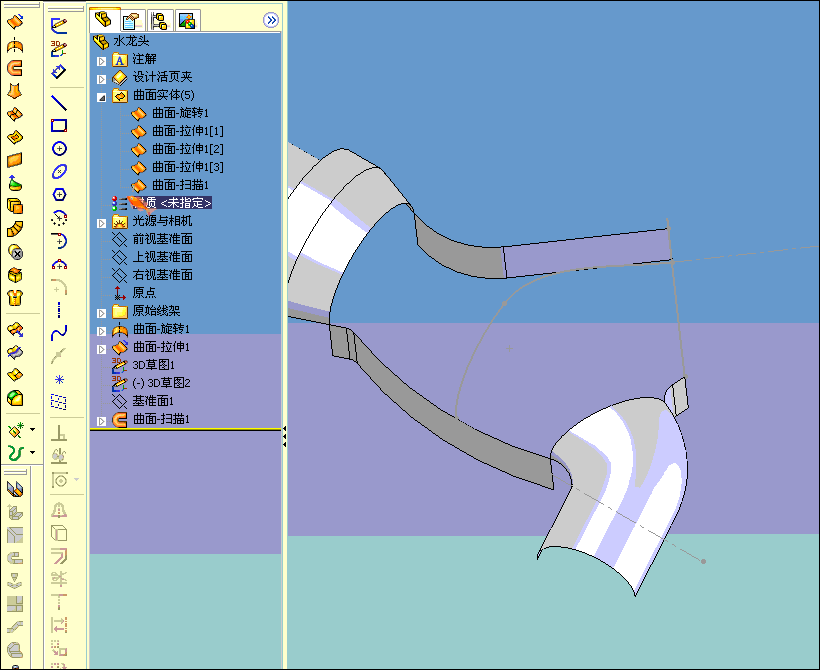
Task: Select the Revolved Surface tool
Action: coord(15,46)
